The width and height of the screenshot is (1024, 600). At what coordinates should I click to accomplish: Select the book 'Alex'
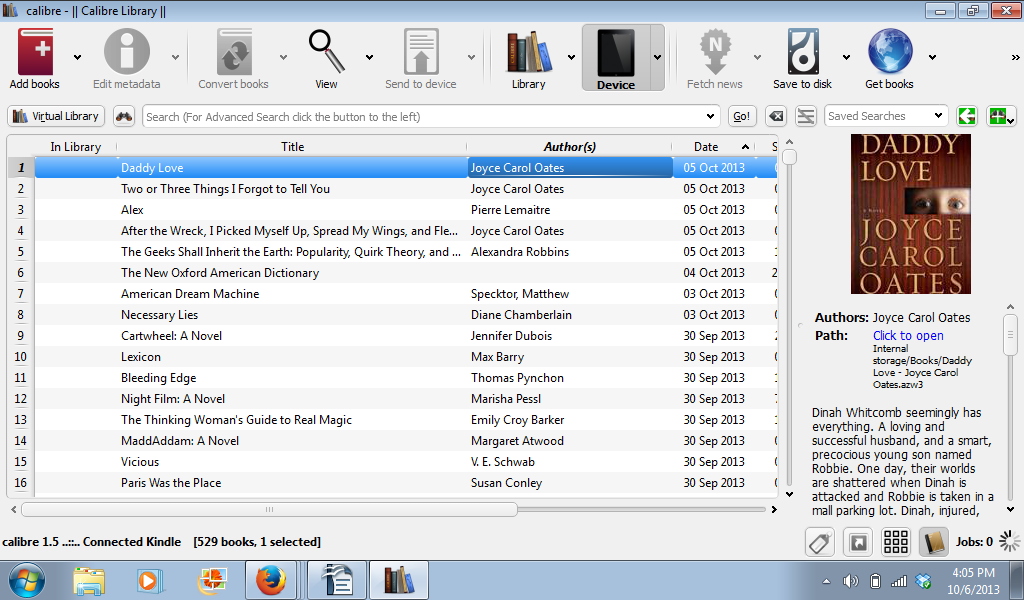[x=132, y=210]
